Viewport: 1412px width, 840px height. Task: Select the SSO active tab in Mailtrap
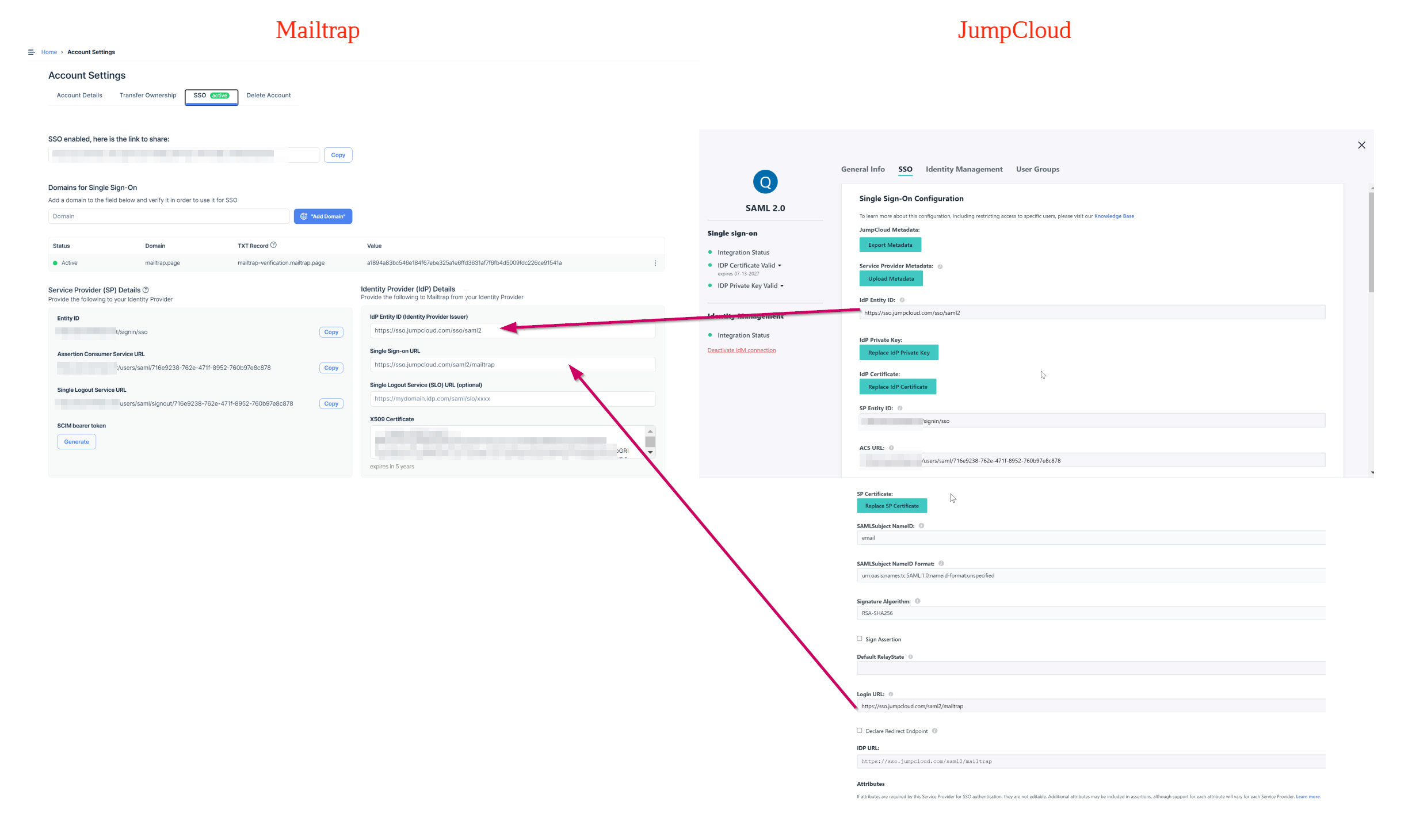pyautogui.click(x=211, y=96)
